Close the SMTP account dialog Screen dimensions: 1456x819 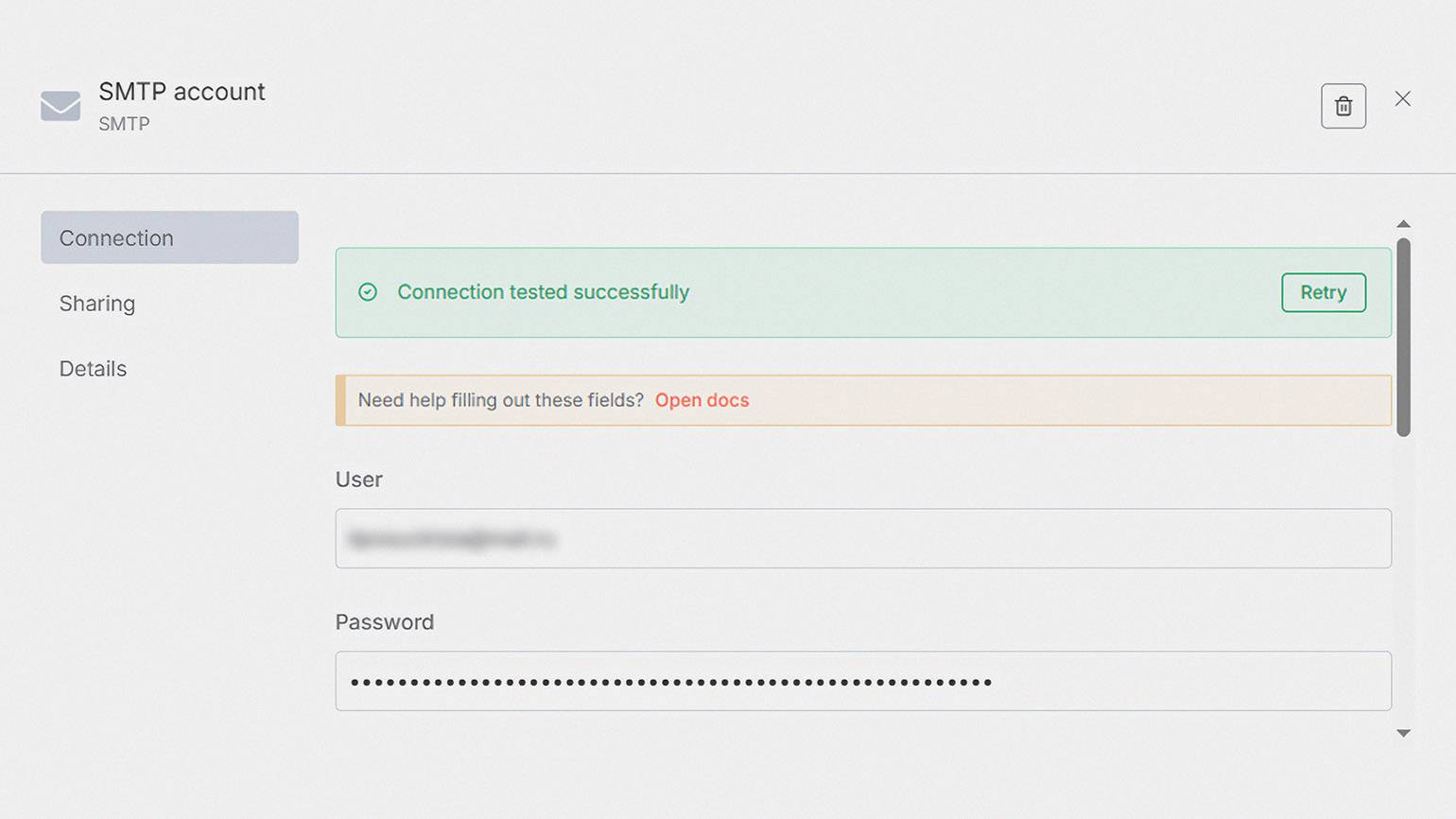coord(1402,99)
